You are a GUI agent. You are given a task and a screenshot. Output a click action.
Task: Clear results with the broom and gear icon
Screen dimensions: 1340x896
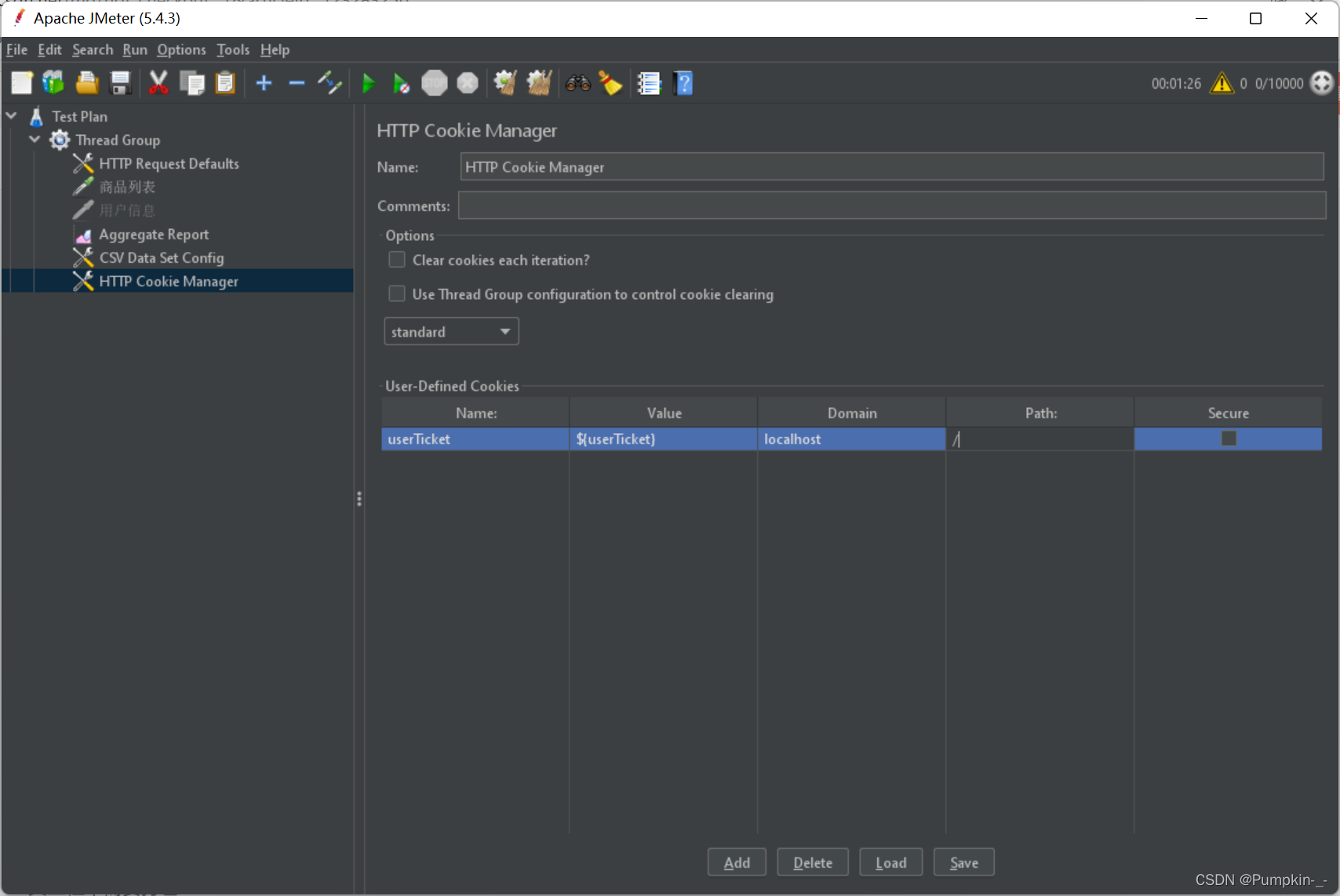(x=504, y=82)
